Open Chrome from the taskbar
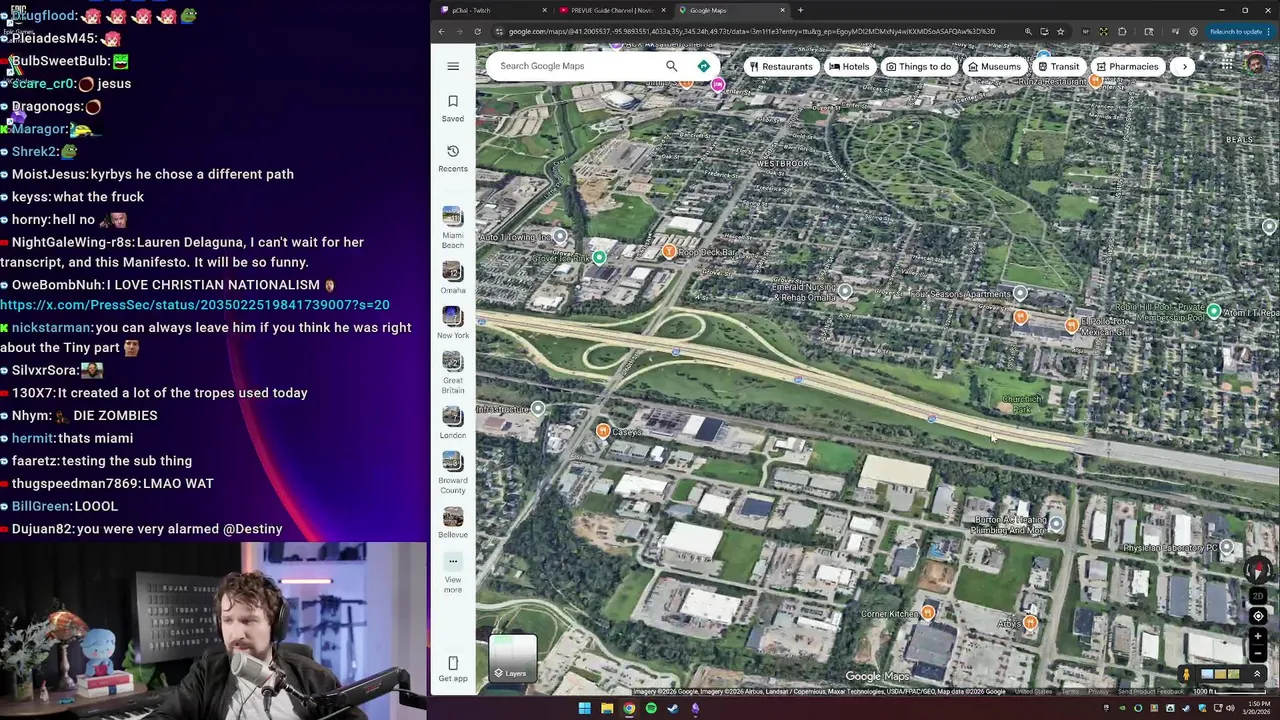The height and width of the screenshot is (720, 1280). pyautogui.click(x=629, y=709)
